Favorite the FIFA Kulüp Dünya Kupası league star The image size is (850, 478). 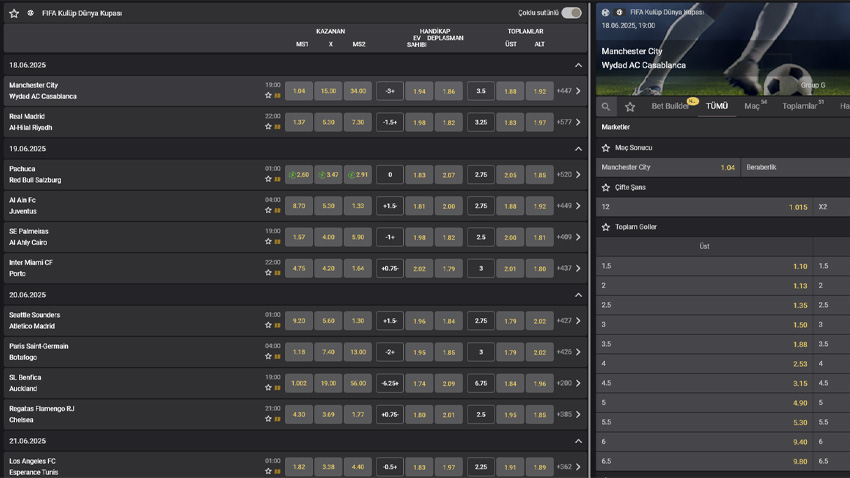(x=14, y=14)
